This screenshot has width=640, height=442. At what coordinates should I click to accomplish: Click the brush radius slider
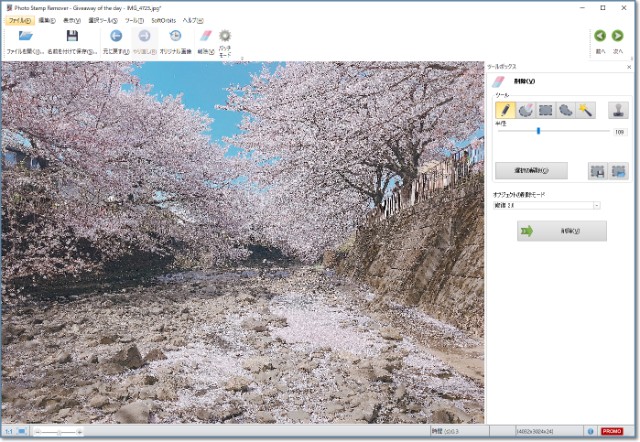(x=539, y=131)
